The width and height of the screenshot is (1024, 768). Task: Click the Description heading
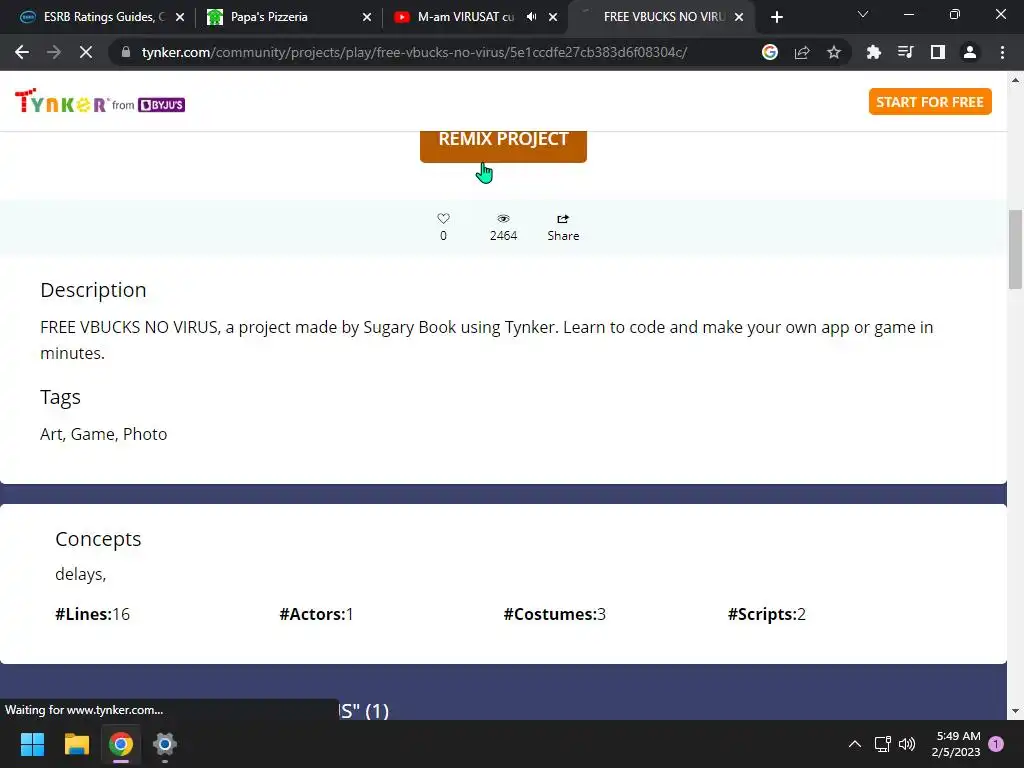(93, 290)
